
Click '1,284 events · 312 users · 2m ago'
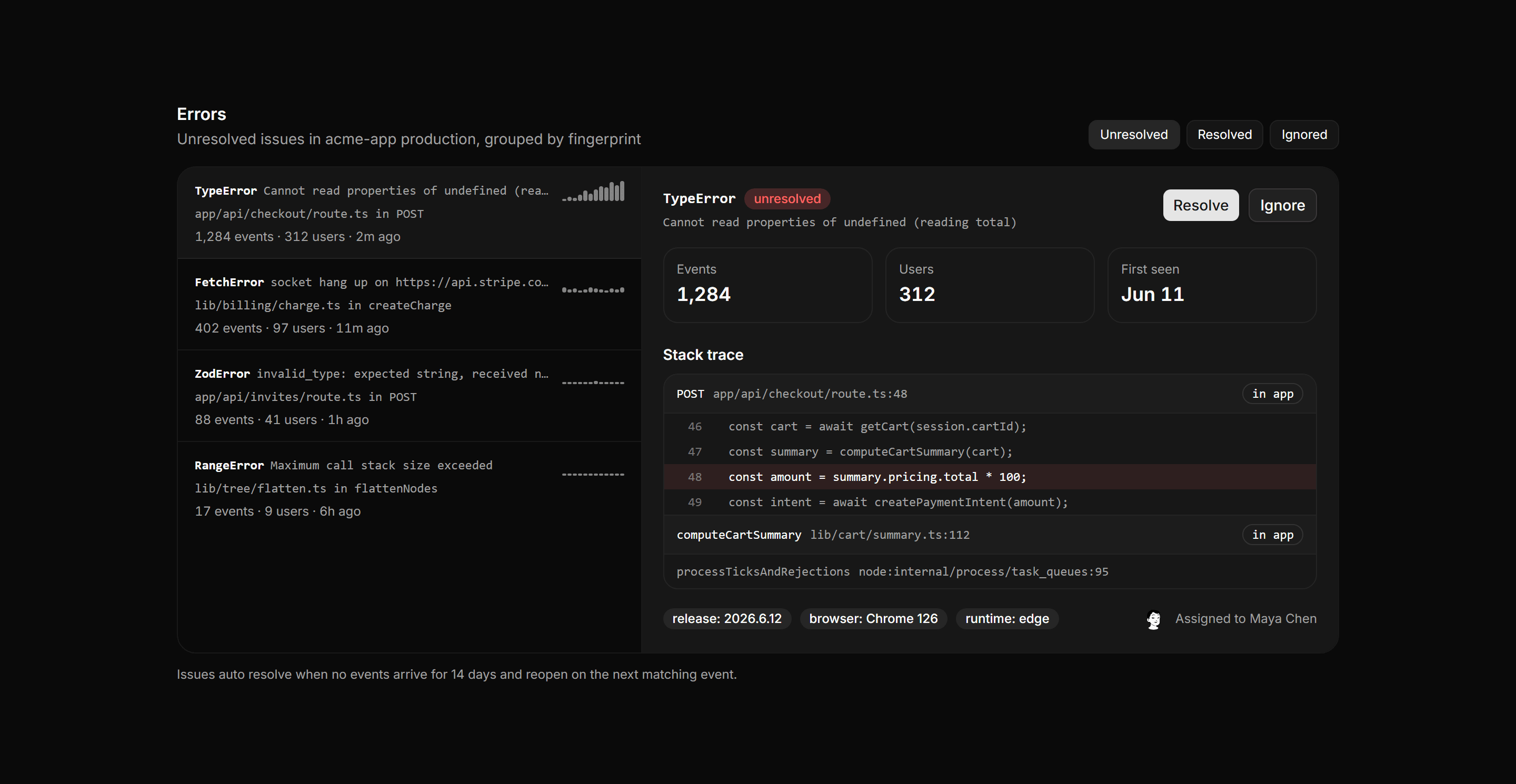(x=297, y=236)
